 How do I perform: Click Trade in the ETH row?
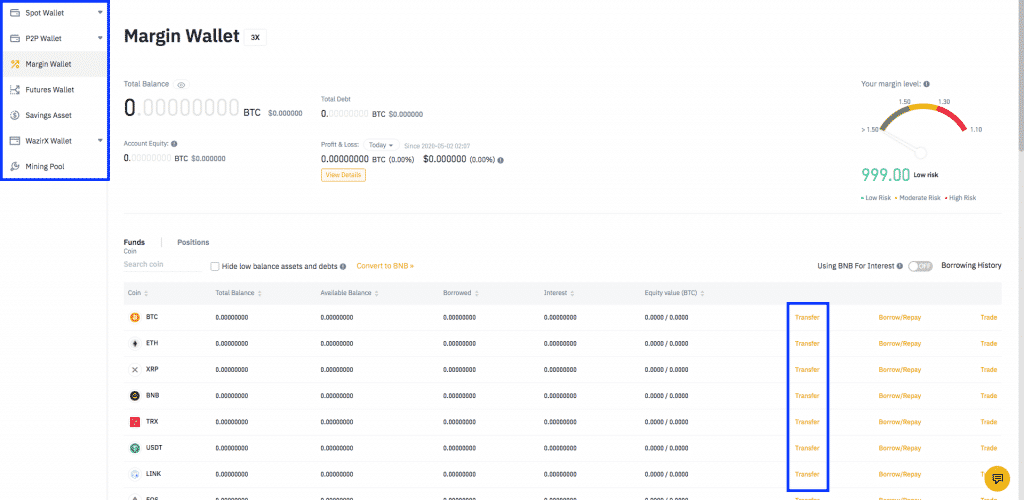(x=989, y=343)
